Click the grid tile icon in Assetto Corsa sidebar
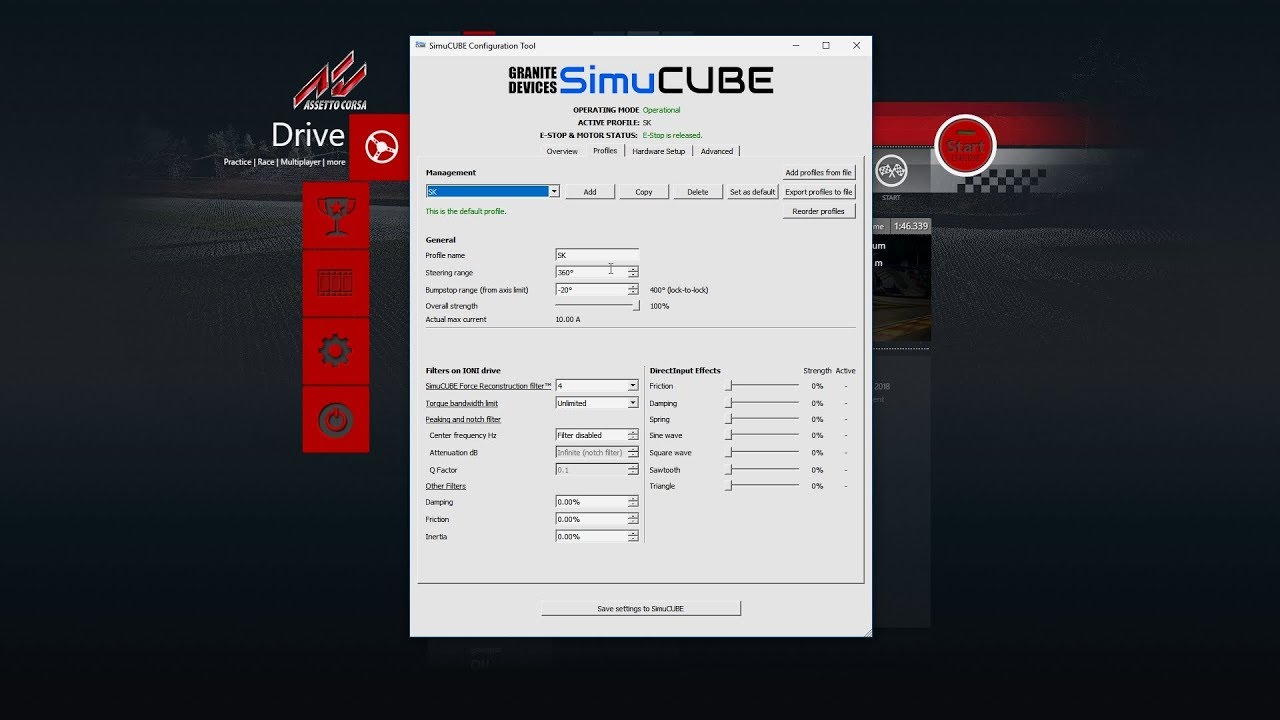The height and width of the screenshot is (720, 1280). 335,283
